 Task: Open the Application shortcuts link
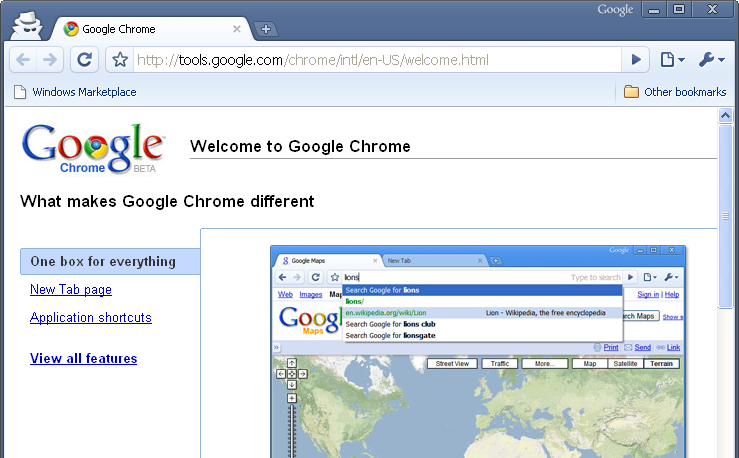[x=90, y=318]
